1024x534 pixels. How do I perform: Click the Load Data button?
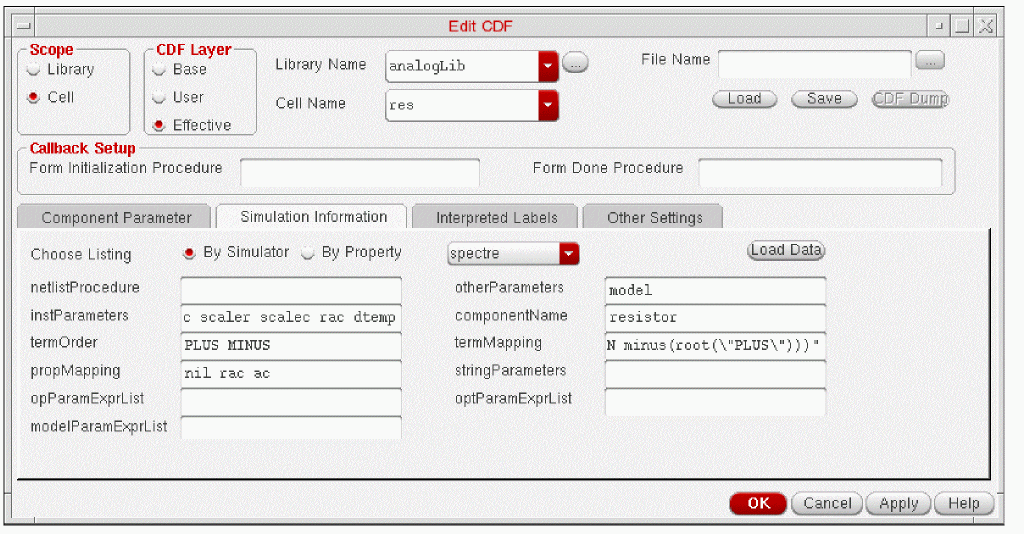pos(786,251)
